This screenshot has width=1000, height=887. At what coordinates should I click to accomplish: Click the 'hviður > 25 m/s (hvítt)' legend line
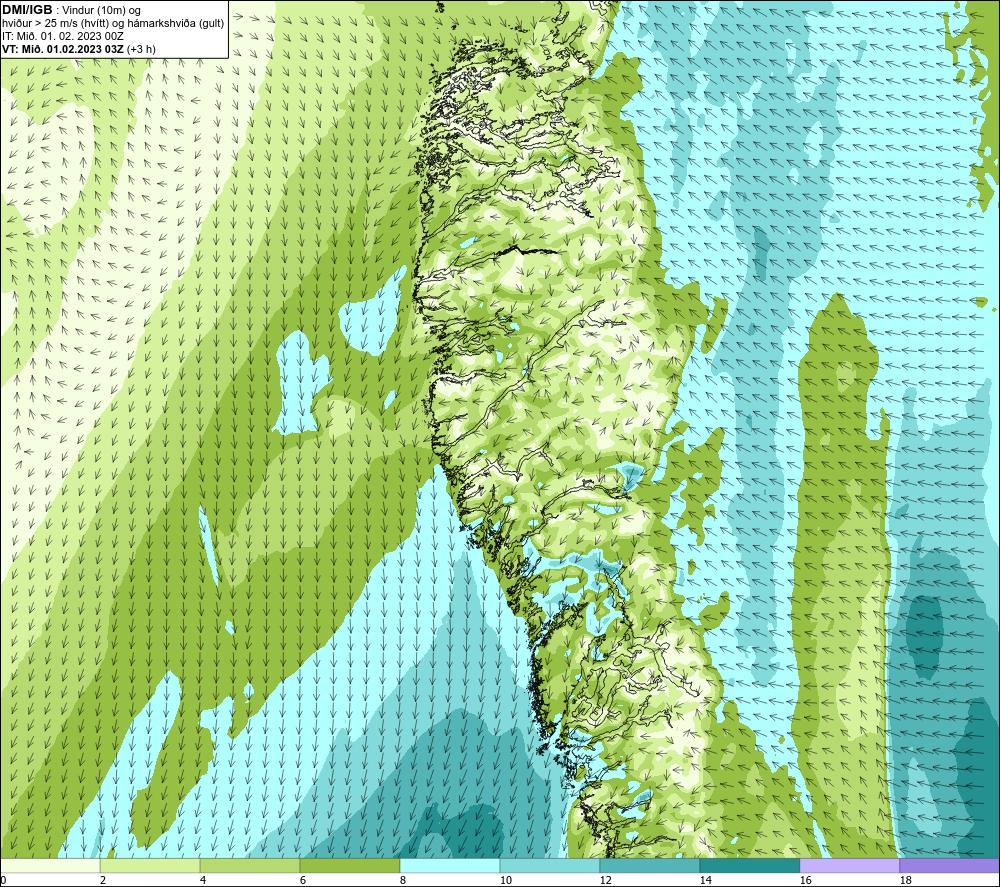113,24
